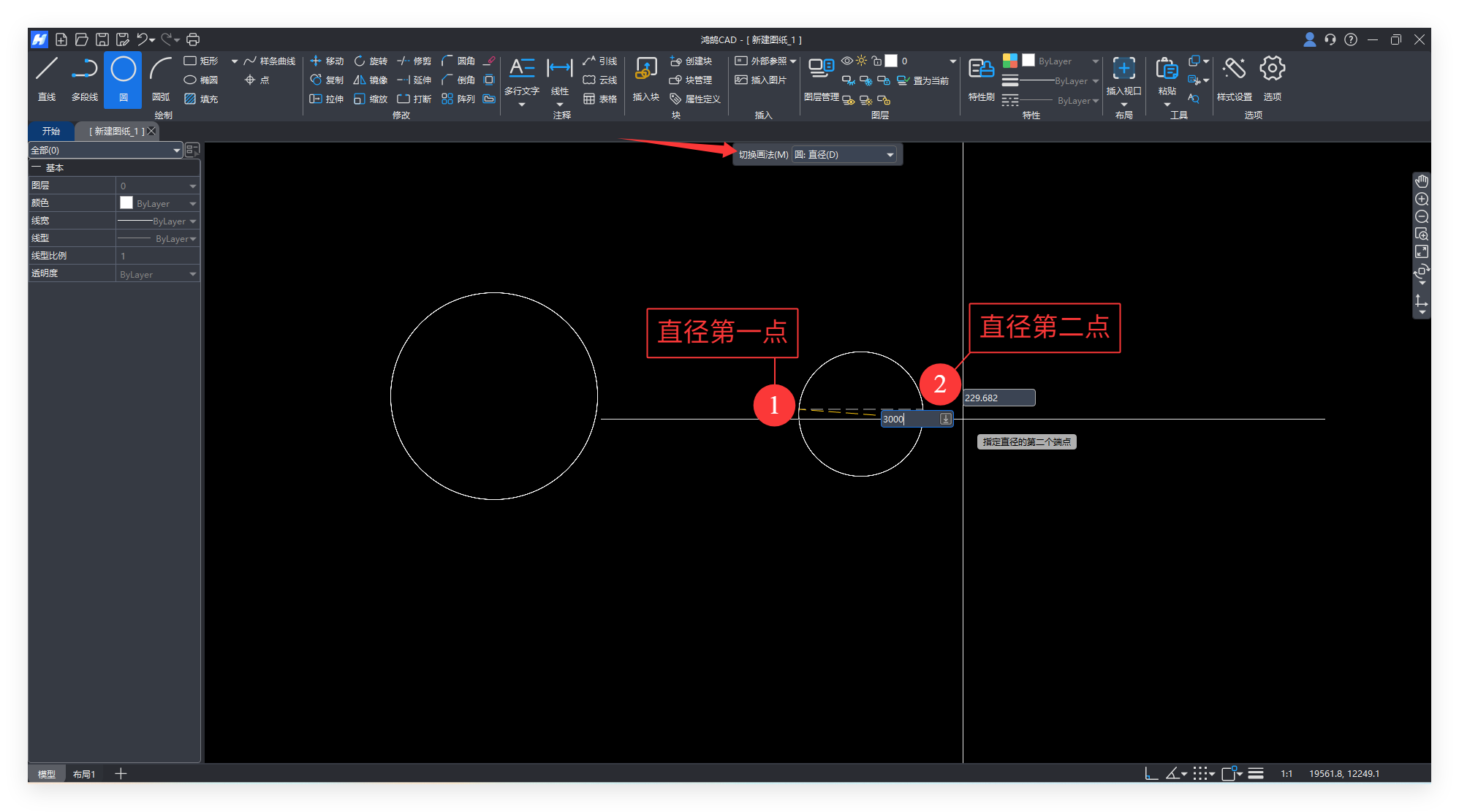Toggle the layer lock icon
The image size is (1459, 812).
(x=876, y=61)
